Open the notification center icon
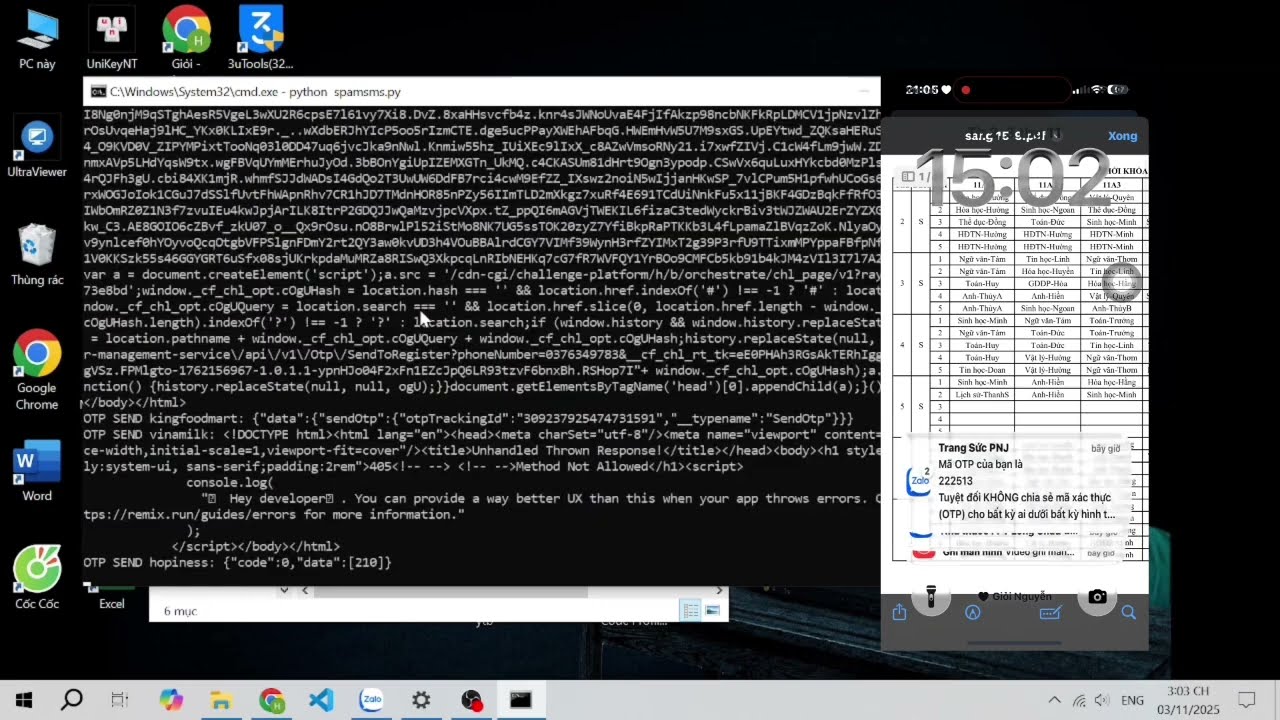Viewport: 1280px width, 720px height. (1247, 700)
